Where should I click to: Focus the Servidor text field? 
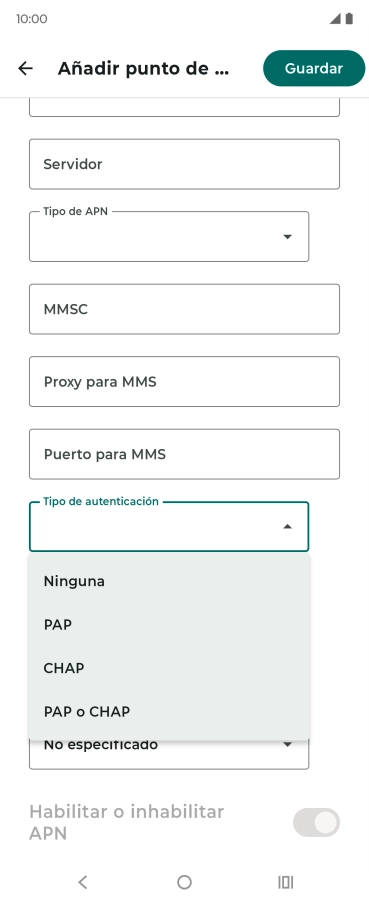point(184,164)
